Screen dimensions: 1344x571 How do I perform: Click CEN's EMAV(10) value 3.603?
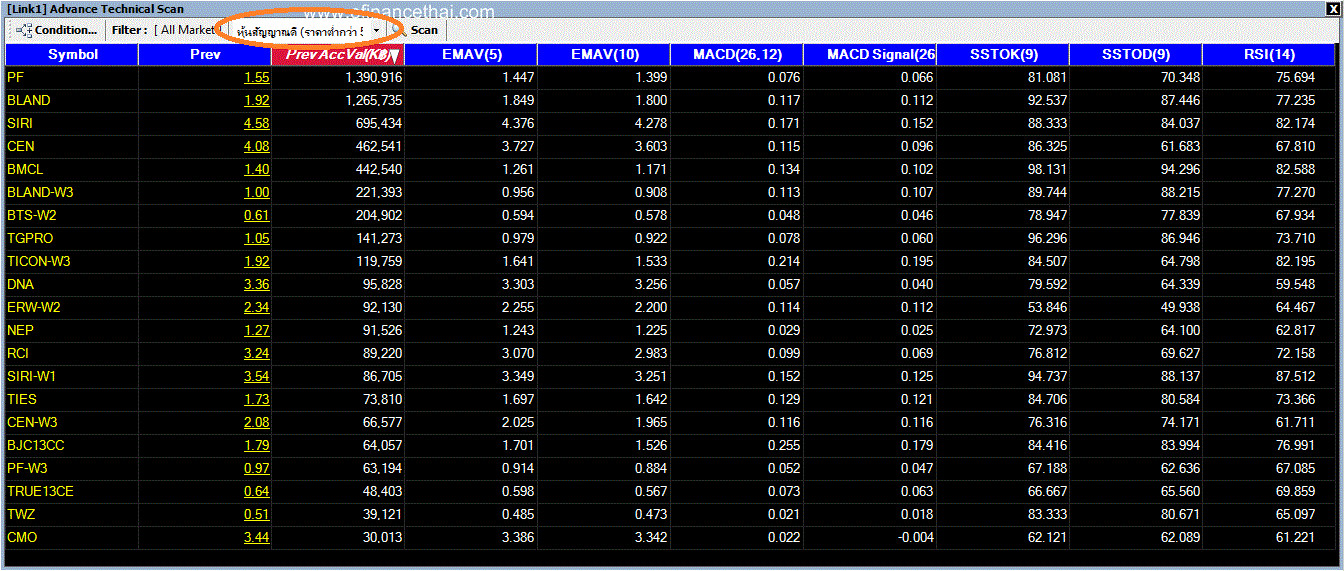click(x=651, y=146)
